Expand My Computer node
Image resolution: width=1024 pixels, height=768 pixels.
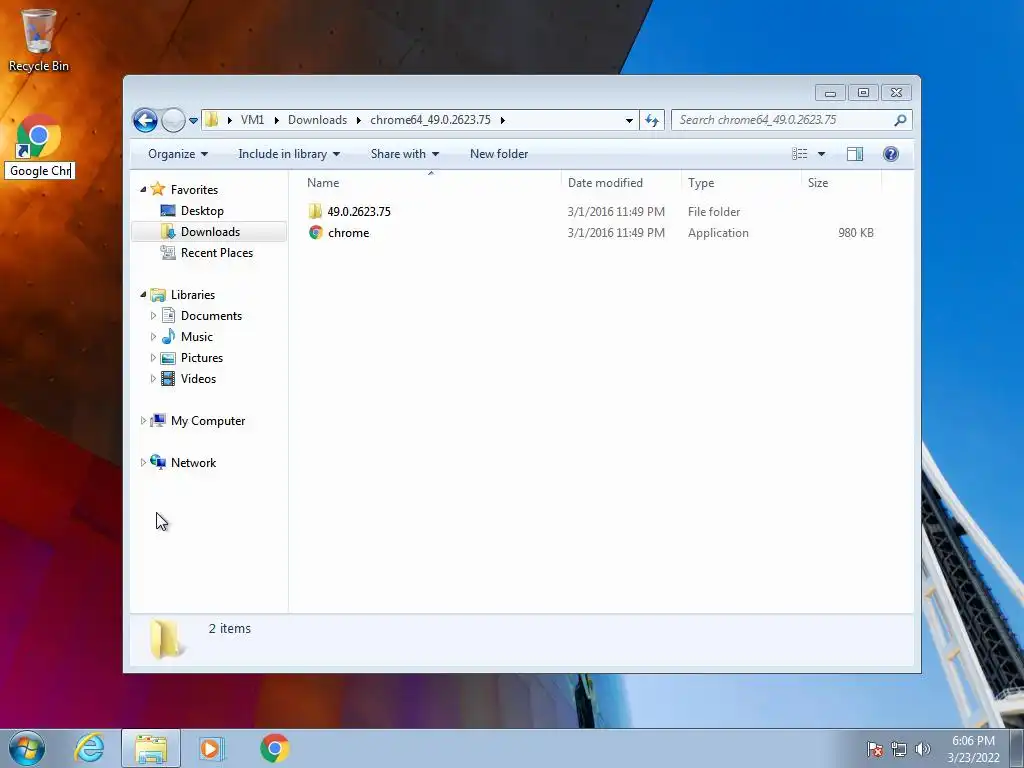(143, 421)
